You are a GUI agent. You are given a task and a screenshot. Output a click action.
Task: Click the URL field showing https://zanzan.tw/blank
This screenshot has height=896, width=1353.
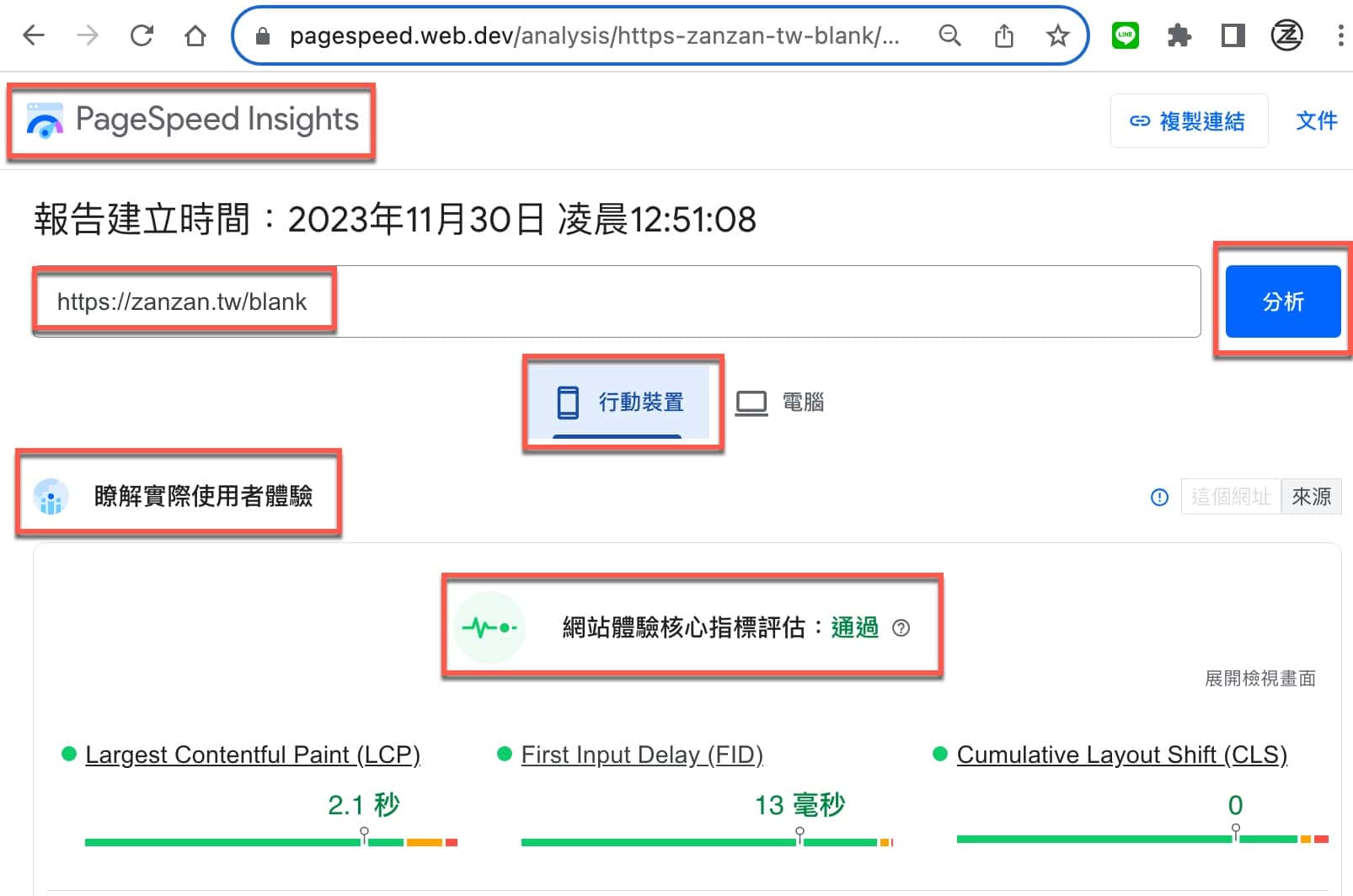[x=616, y=301]
